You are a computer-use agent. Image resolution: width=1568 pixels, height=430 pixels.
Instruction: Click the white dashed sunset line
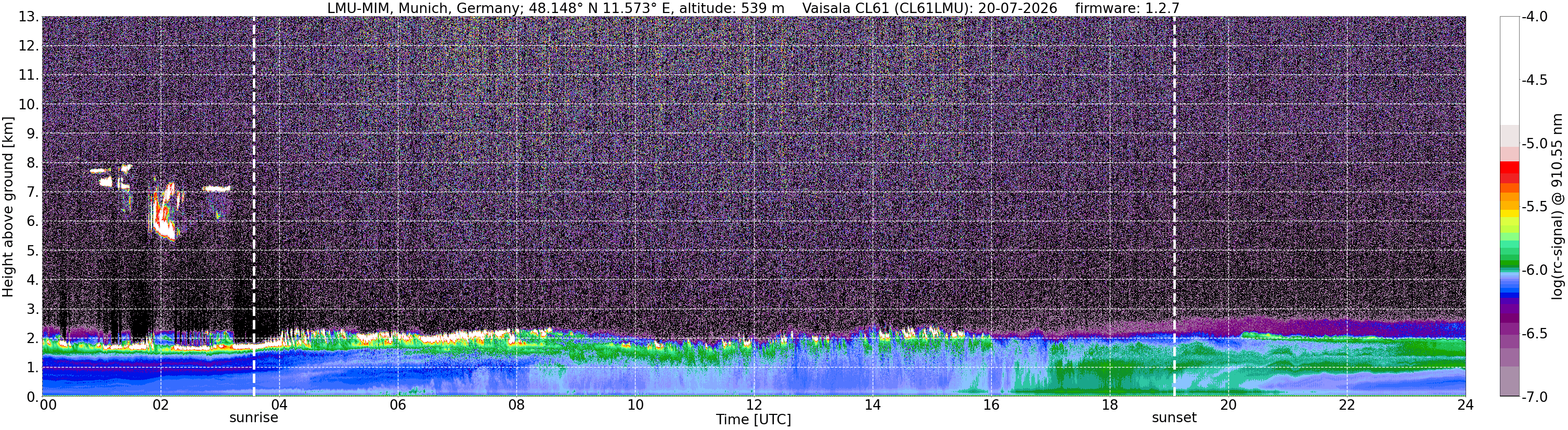(x=1174, y=207)
